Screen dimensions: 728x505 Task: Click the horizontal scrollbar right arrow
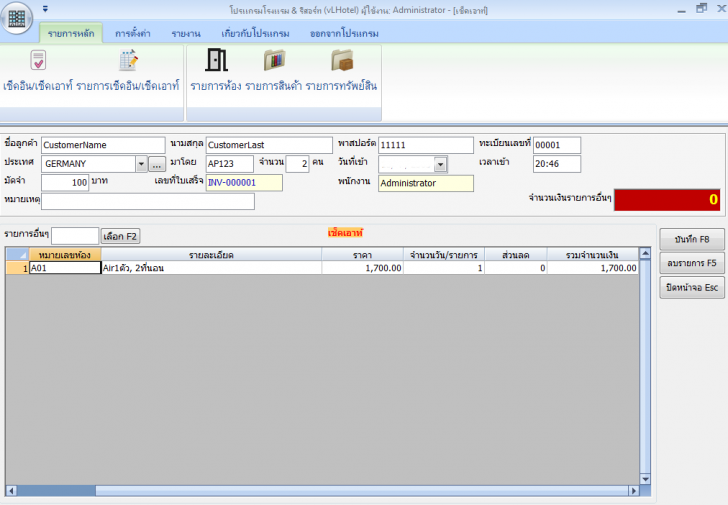click(x=633, y=491)
